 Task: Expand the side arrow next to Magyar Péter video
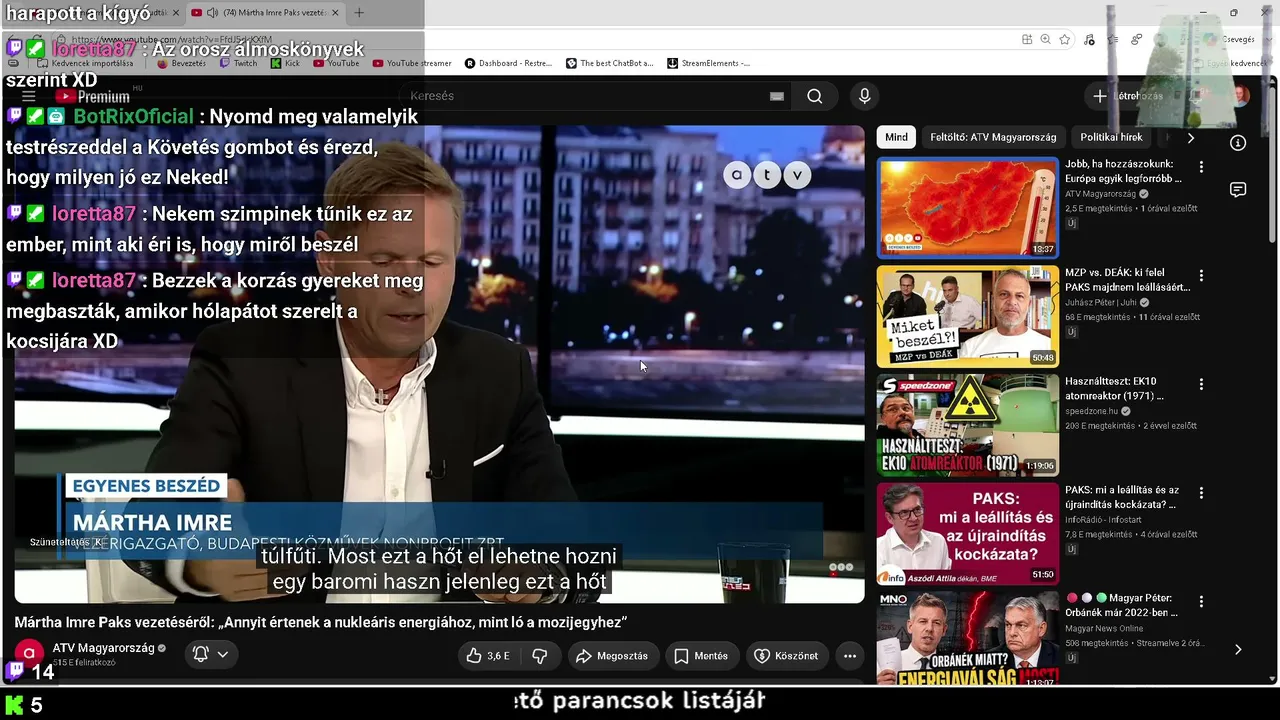[1238, 649]
